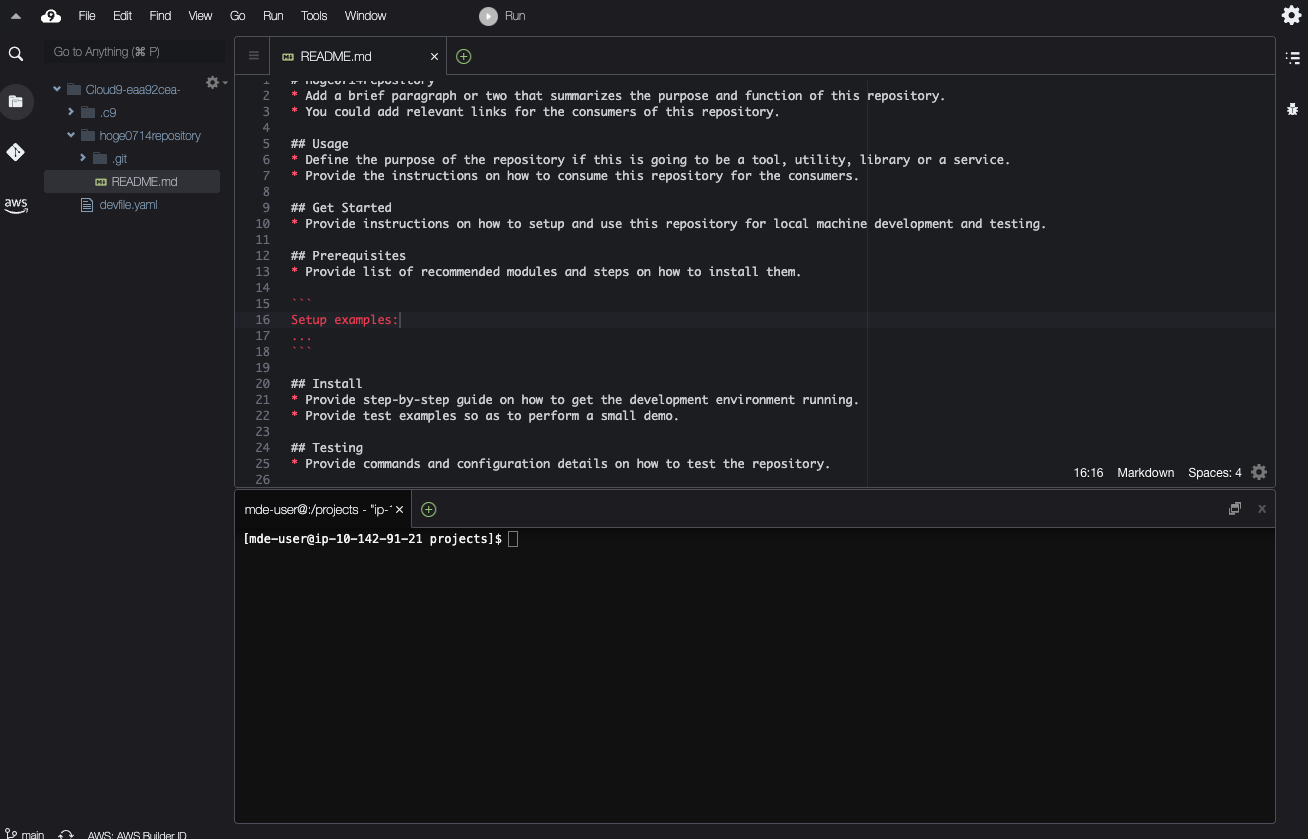The width and height of the screenshot is (1308, 839).
Task: Select the hoge0714repository folder name
Action: (x=150, y=135)
